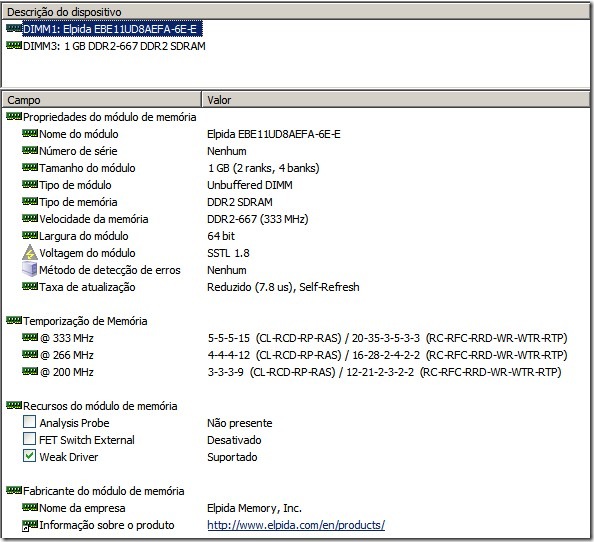Select the Não presente value
The image size is (594, 542).
pyautogui.click(x=239, y=423)
